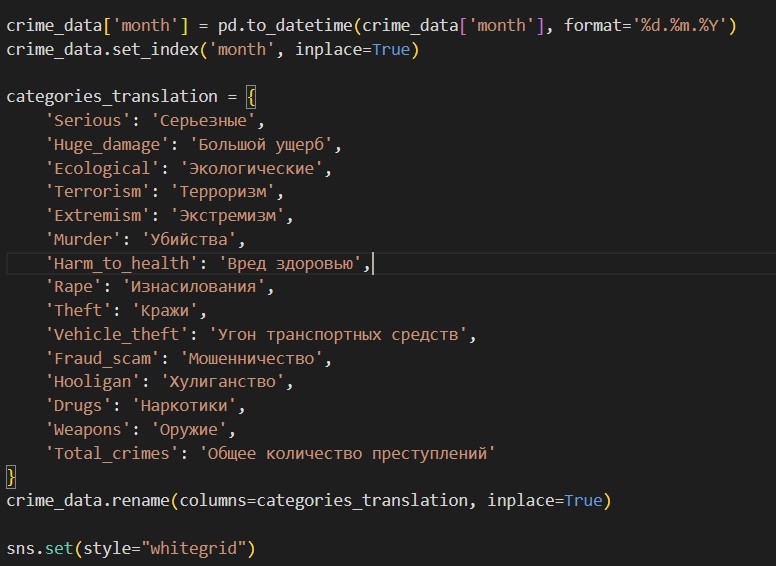Click the key 'Huge_damage'
The image size is (776, 566).
pos(107,144)
